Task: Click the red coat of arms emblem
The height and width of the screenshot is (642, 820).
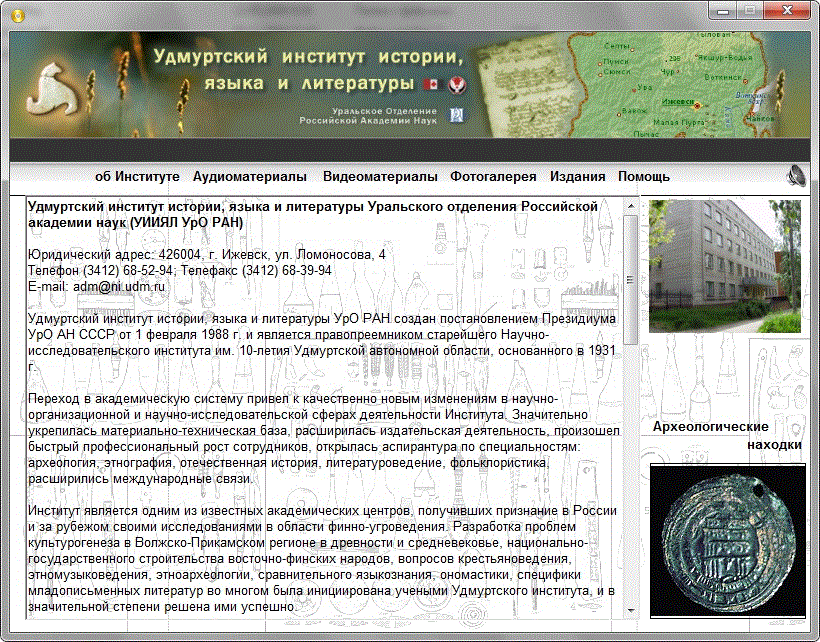Action: point(457,84)
